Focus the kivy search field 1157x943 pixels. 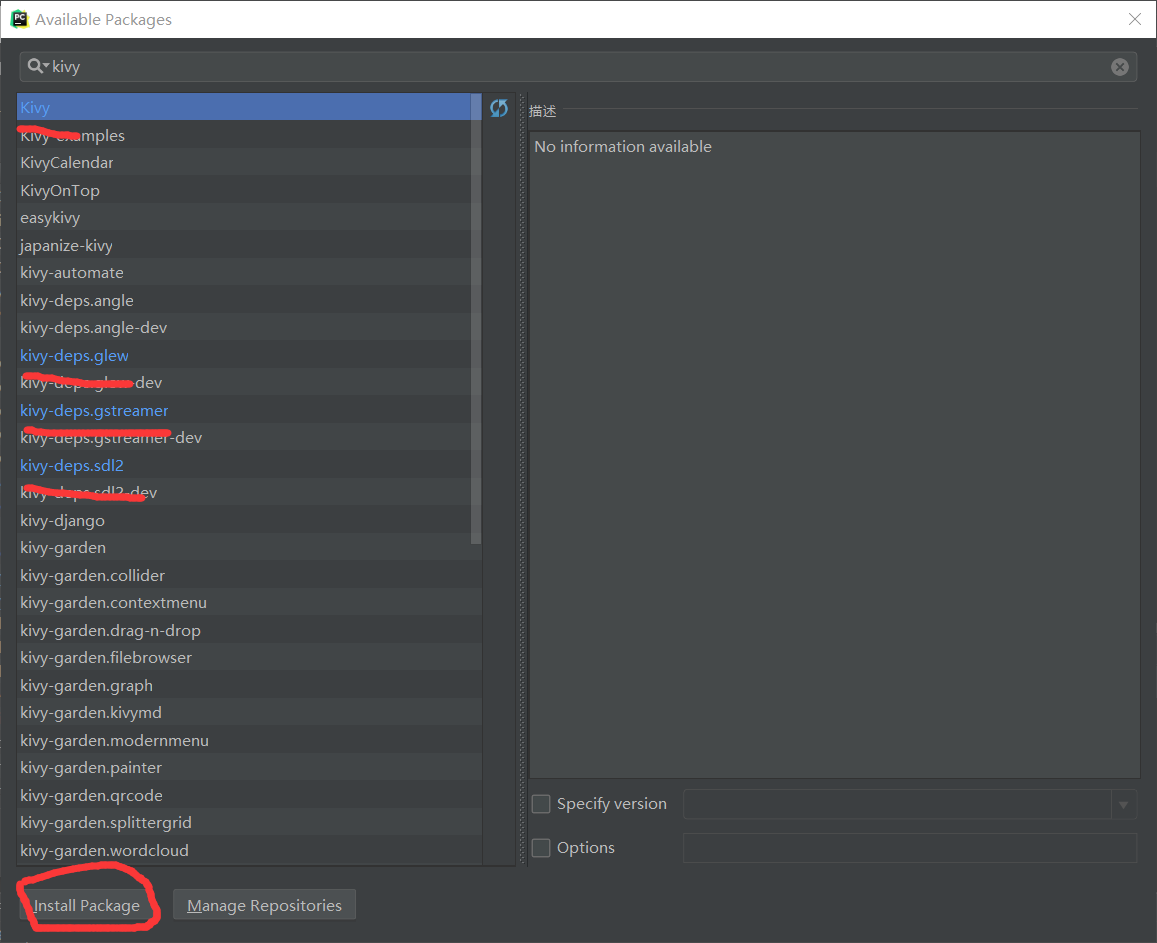(x=578, y=67)
